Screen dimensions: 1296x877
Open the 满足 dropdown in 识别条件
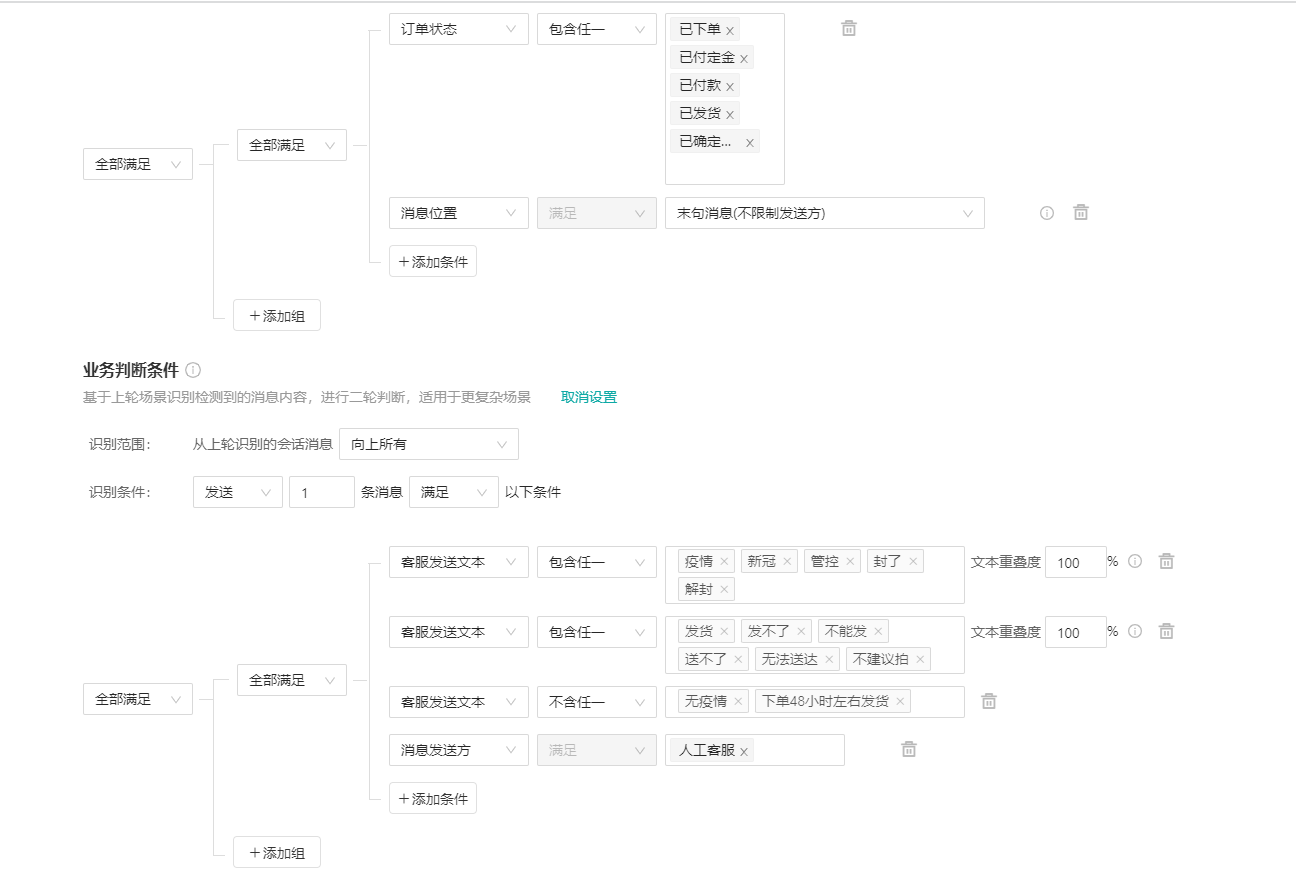click(454, 492)
